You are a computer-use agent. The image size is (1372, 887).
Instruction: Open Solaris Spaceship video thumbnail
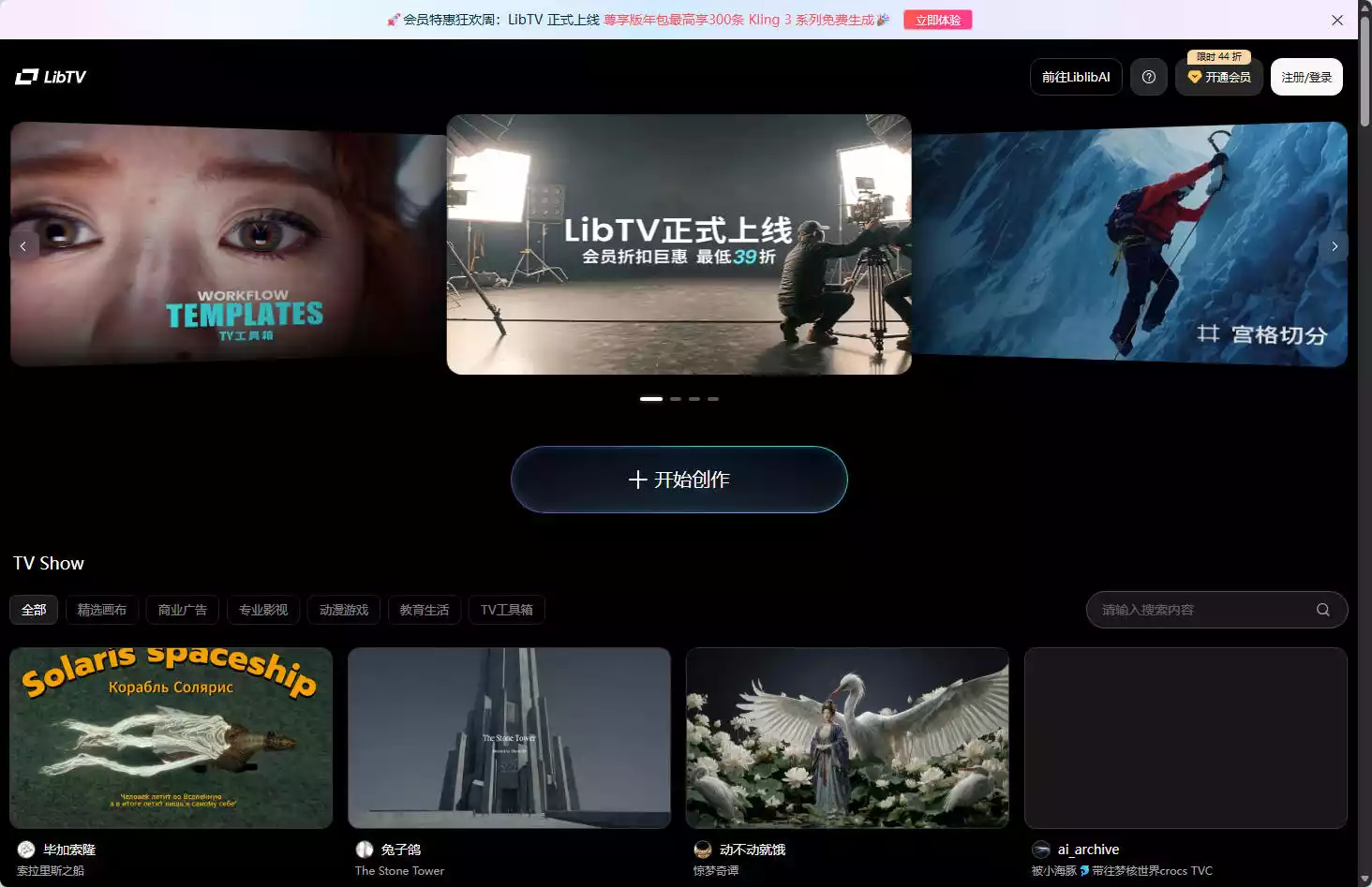pos(171,738)
